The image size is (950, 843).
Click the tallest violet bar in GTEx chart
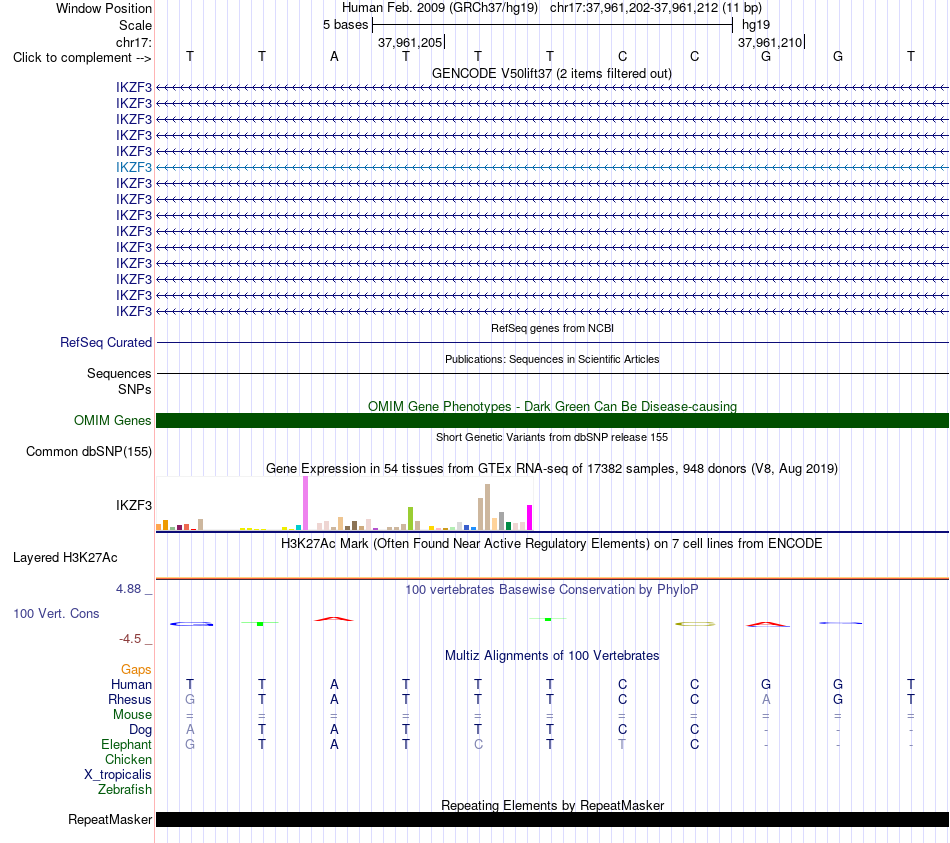[305, 503]
